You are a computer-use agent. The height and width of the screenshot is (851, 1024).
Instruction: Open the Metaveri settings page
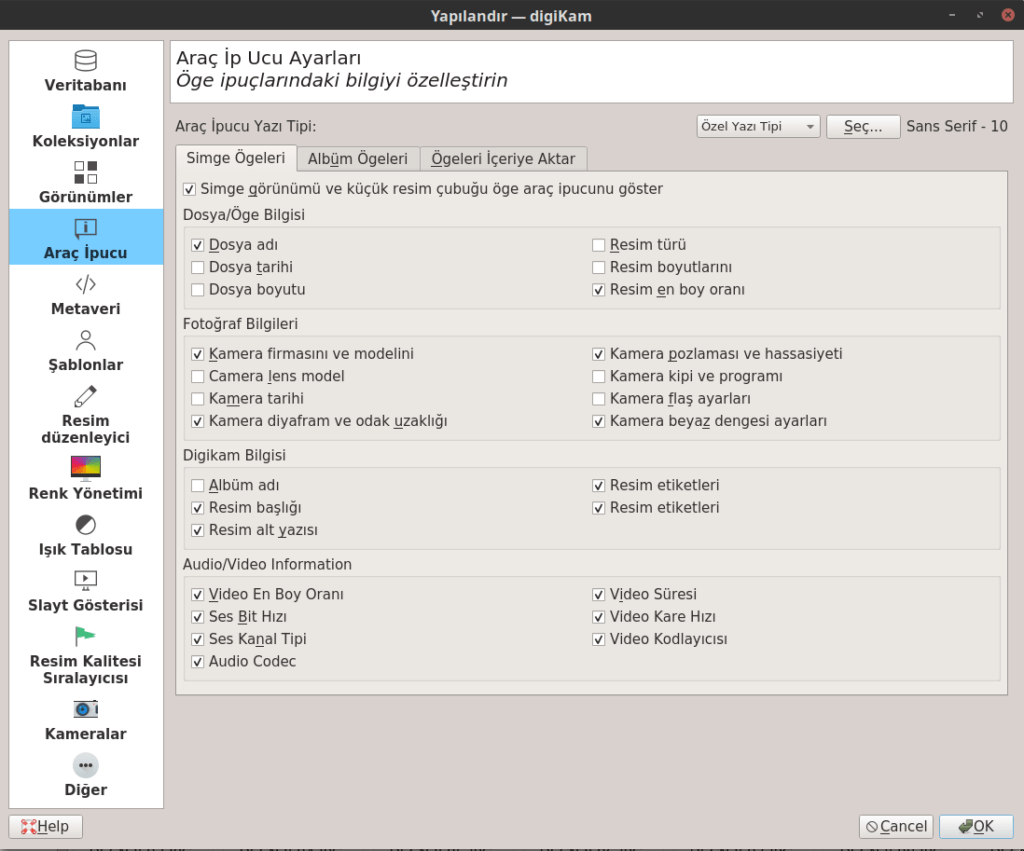(86, 294)
